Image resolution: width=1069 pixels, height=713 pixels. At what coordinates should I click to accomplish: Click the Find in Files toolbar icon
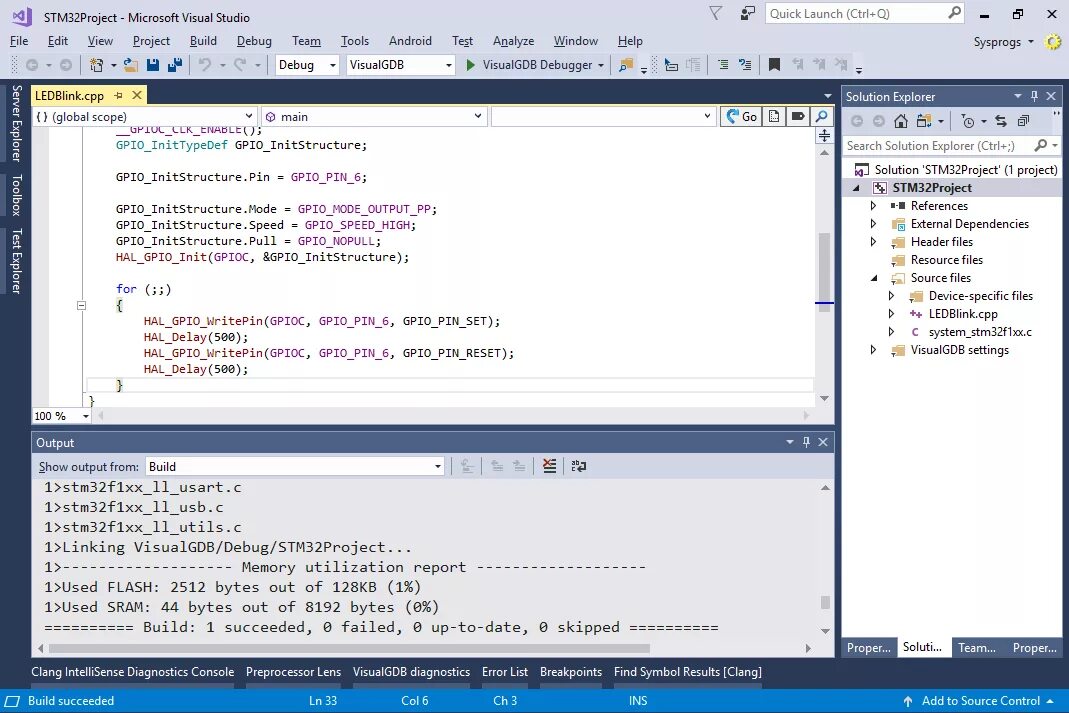(625, 65)
